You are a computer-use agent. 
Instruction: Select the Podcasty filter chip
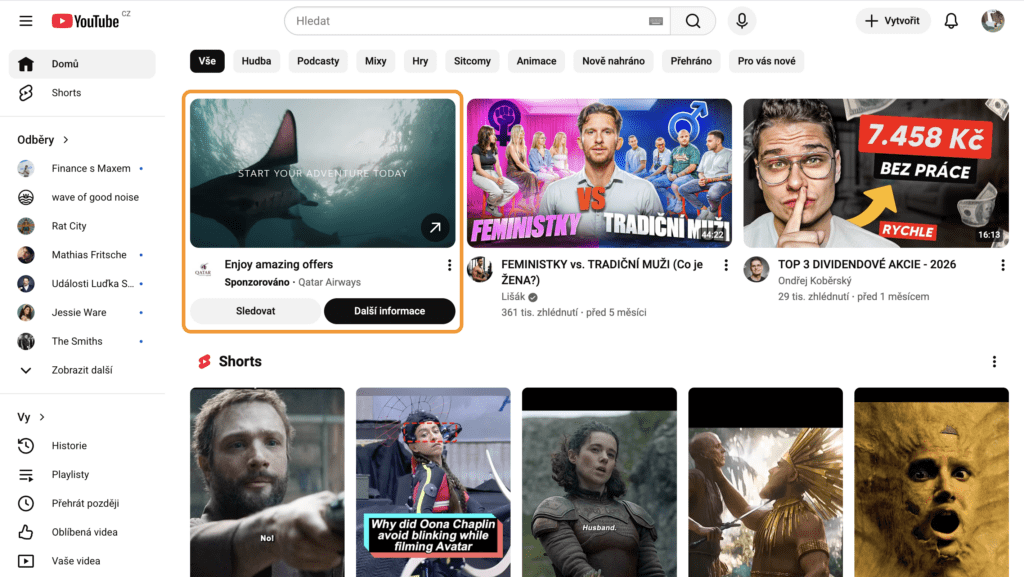pos(318,61)
